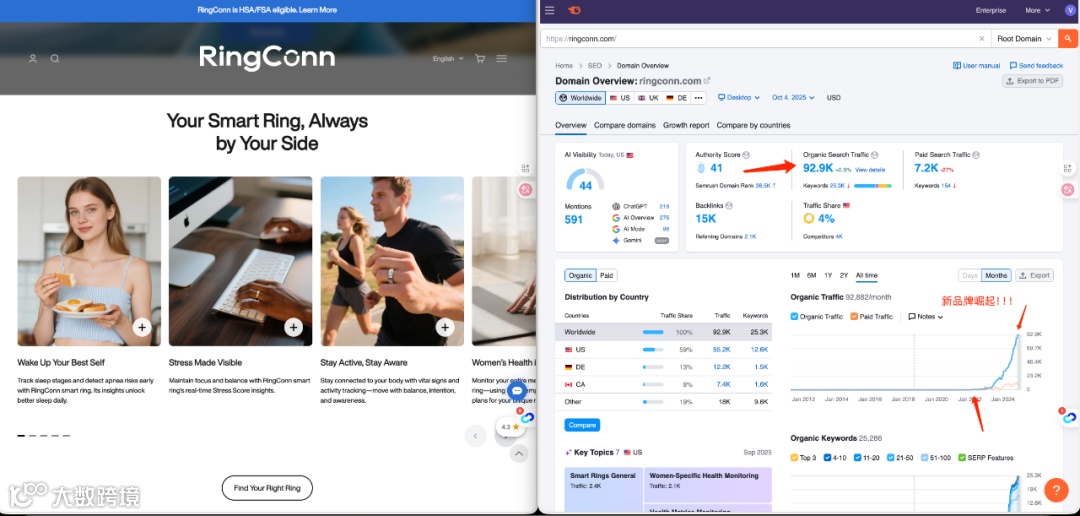Toggle 51-100 keywords checkbox
Screen dimensions: 1080x516
pos(925,457)
